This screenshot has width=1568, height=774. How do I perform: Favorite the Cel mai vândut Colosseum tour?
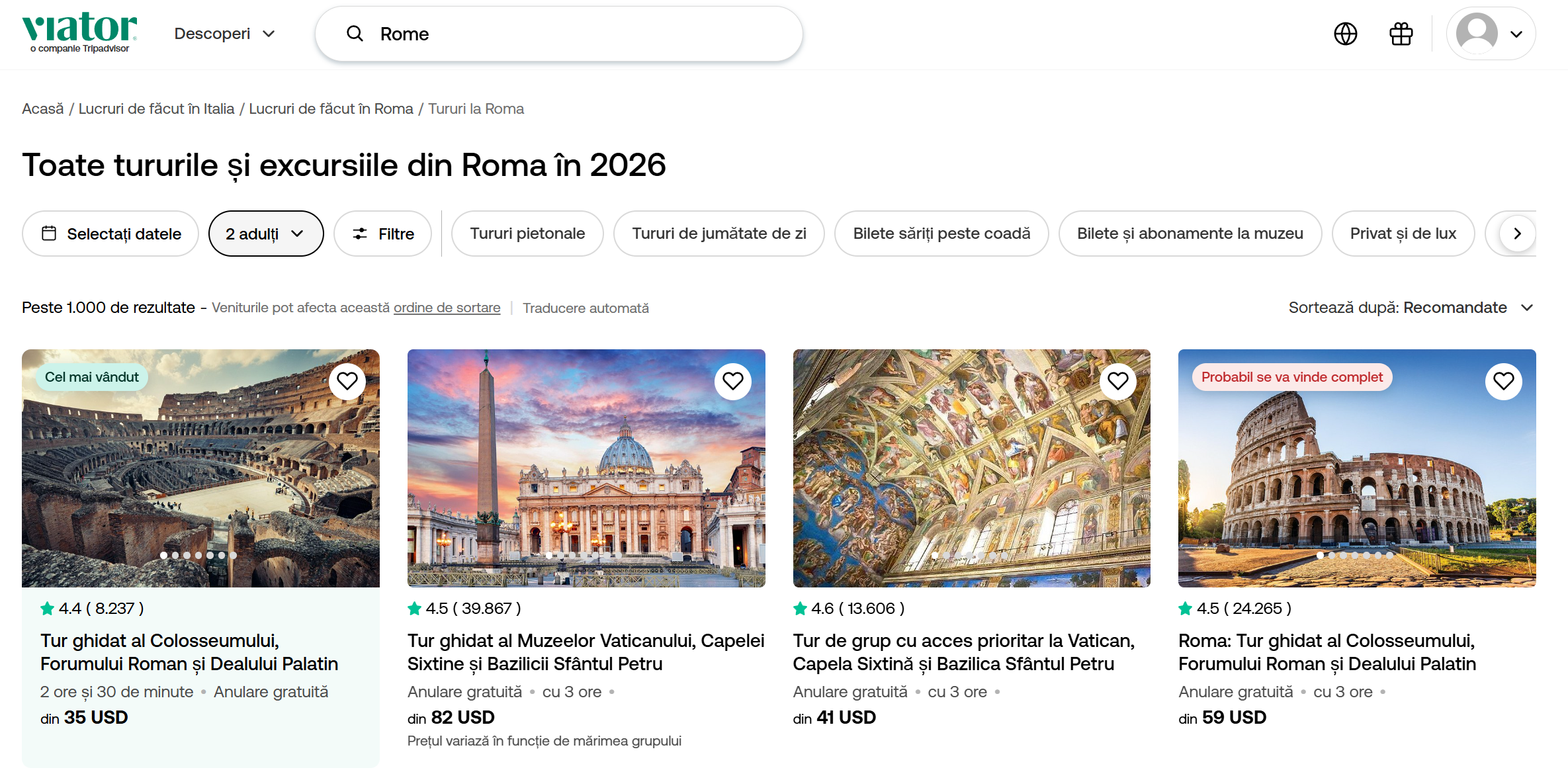coord(347,381)
